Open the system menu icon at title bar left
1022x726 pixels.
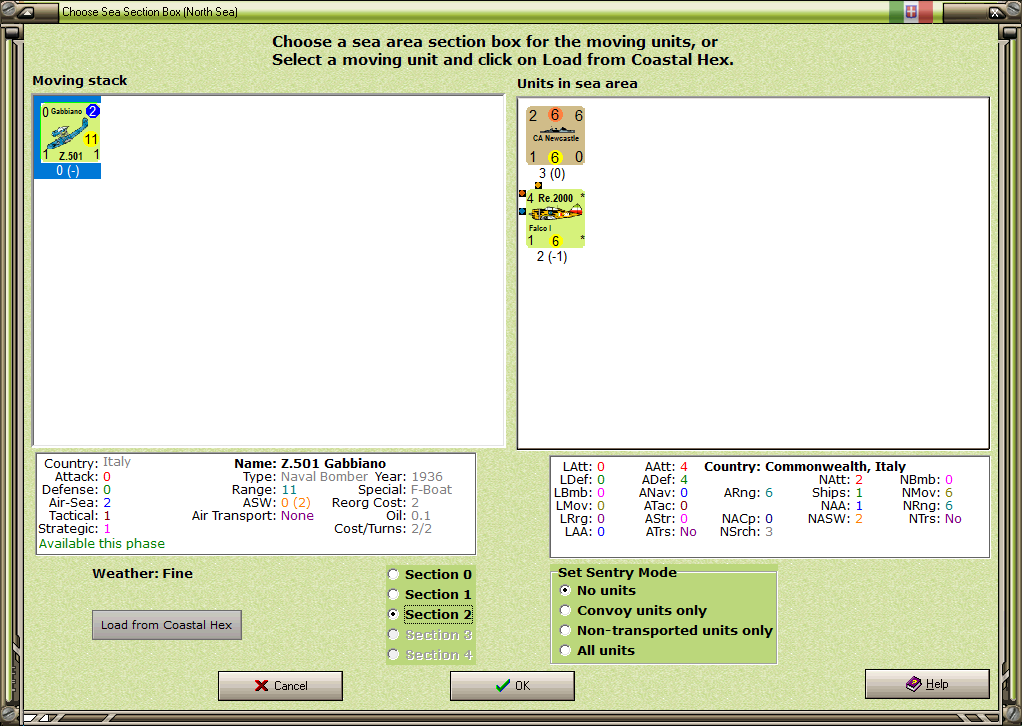[26, 12]
